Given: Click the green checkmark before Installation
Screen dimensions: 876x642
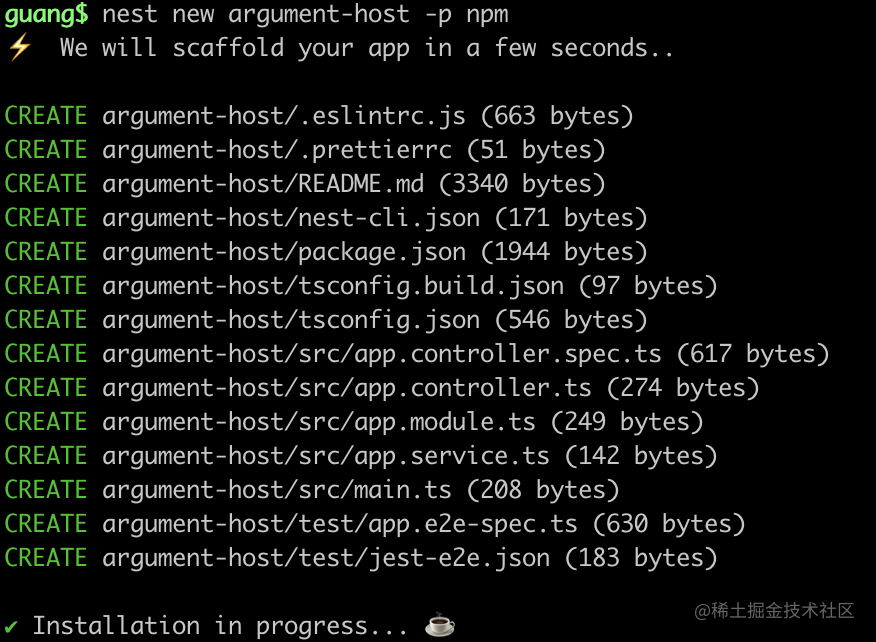Looking at the screenshot, I should (12, 626).
